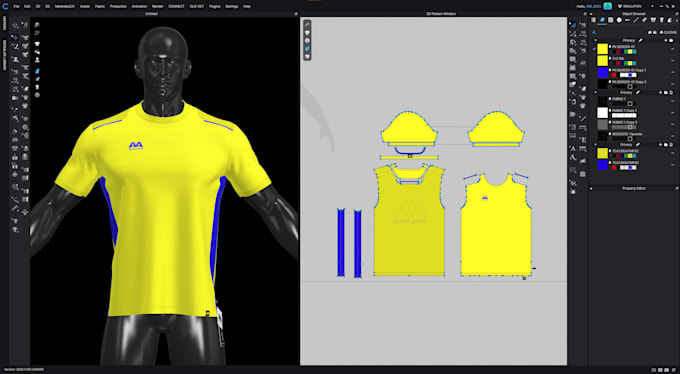Toggle the skin-colored avatar render icon in 3D window

37,87
